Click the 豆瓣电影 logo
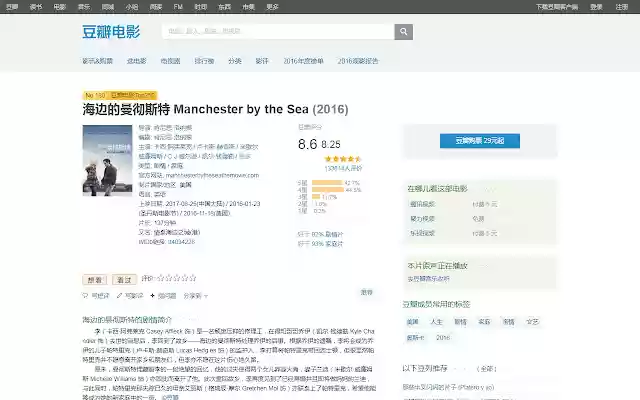Viewport: 640px width, 400px height. [x=111, y=32]
